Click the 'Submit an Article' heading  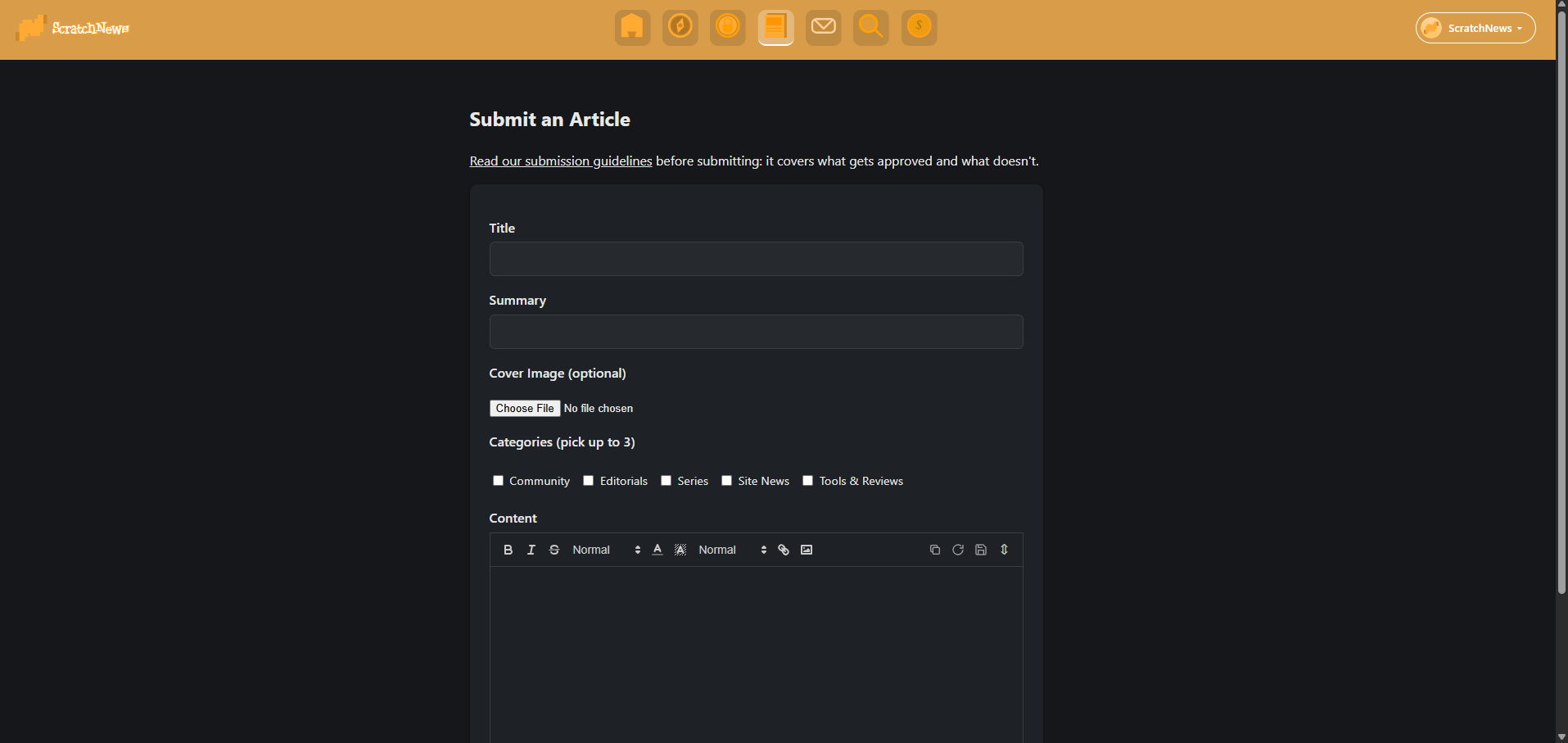pos(549,120)
